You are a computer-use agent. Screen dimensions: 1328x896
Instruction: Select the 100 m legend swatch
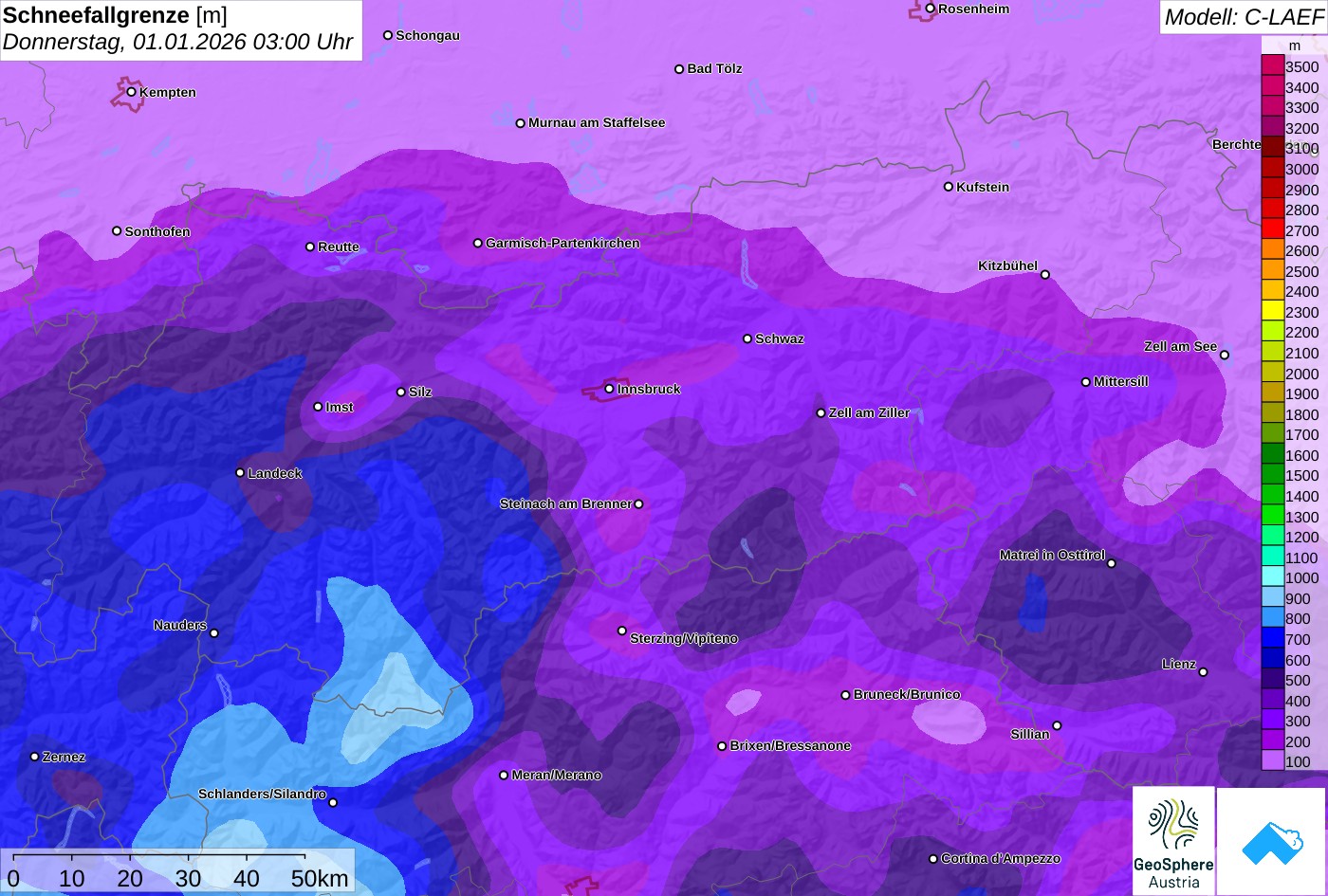(x=1272, y=760)
